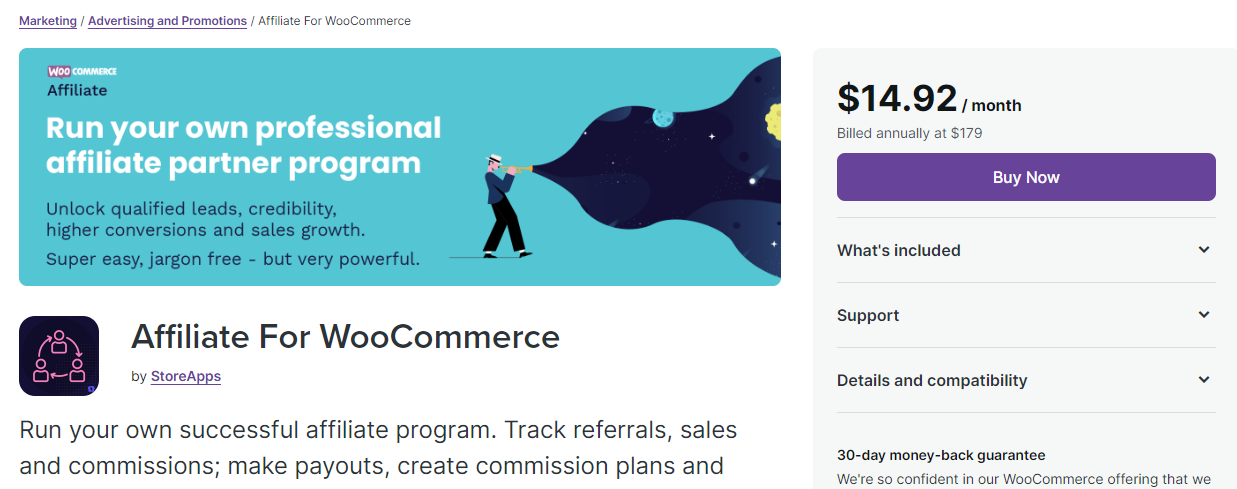The image size is (1237, 489).
Task: Click the WooCommerce Affiliate logo in banner
Action: coord(82,81)
